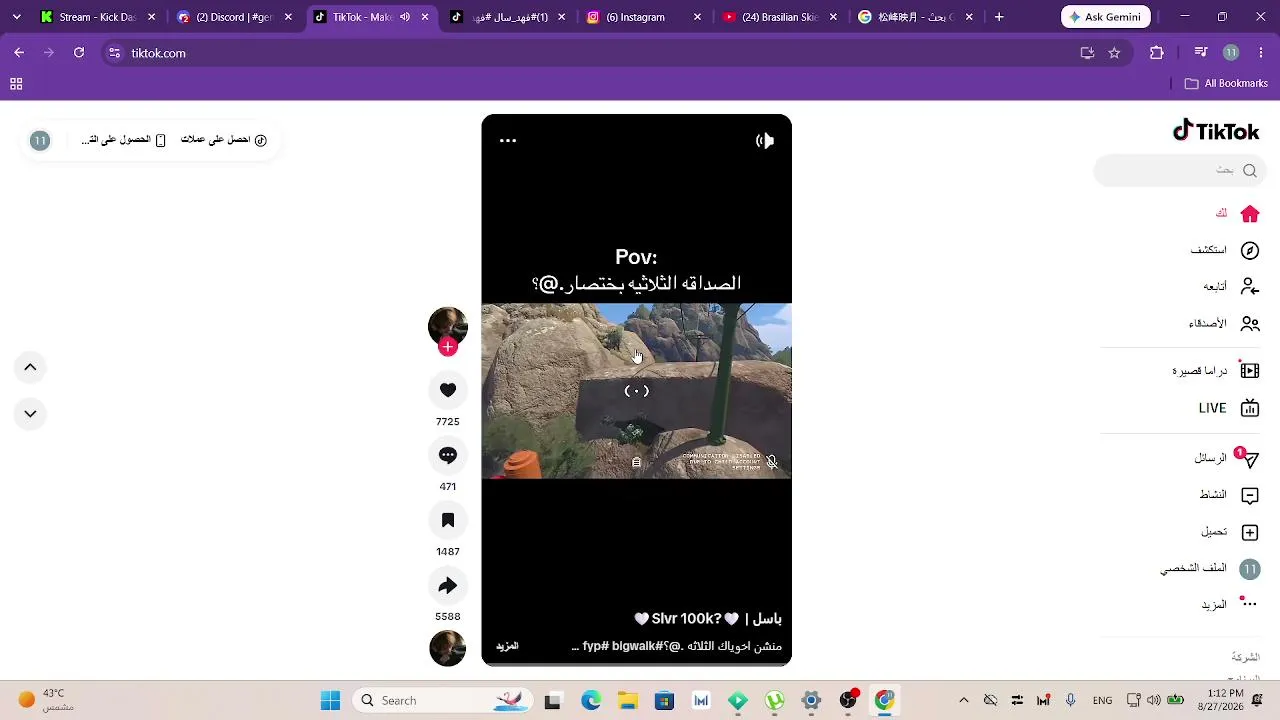Viewport: 1280px width, 720px height.
Task: Open the Activity (النشاط) inbox icon
Action: [1250, 495]
